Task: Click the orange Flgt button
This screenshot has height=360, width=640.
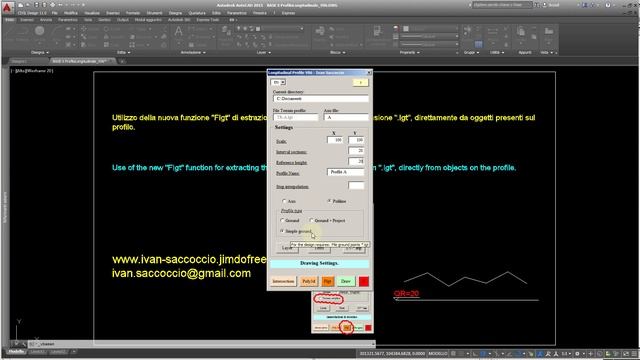Action: pyautogui.click(x=327, y=281)
